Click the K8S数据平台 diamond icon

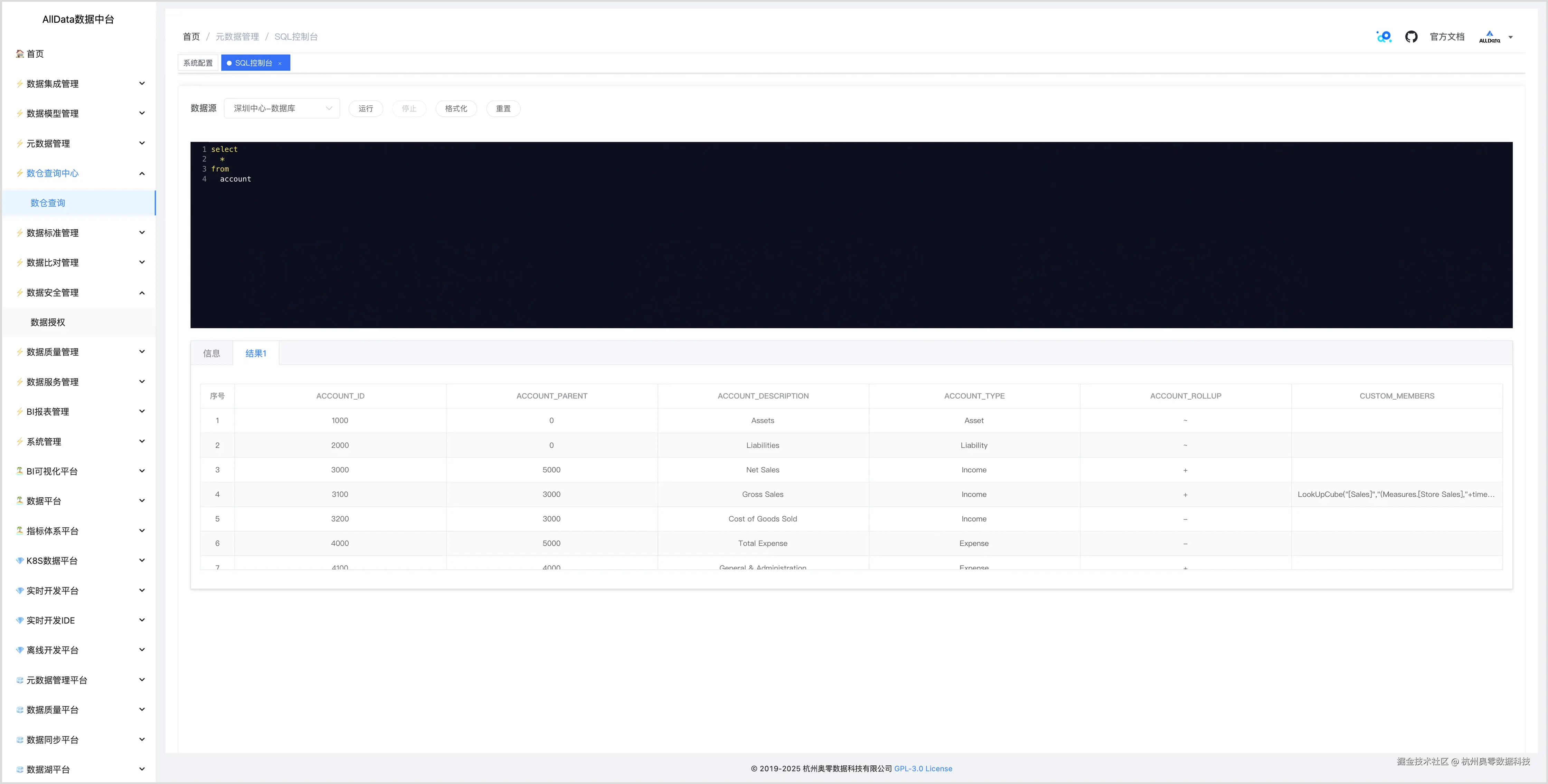(x=20, y=561)
